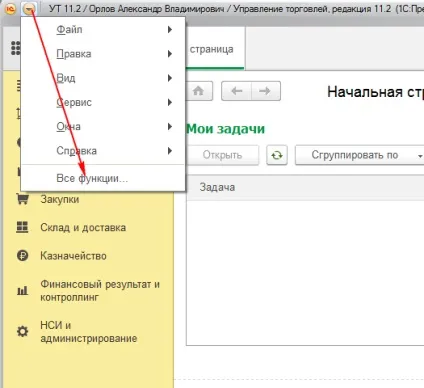The height and width of the screenshot is (388, 424).
Task: Open the Сервис submenu
Action: [103, 103]
